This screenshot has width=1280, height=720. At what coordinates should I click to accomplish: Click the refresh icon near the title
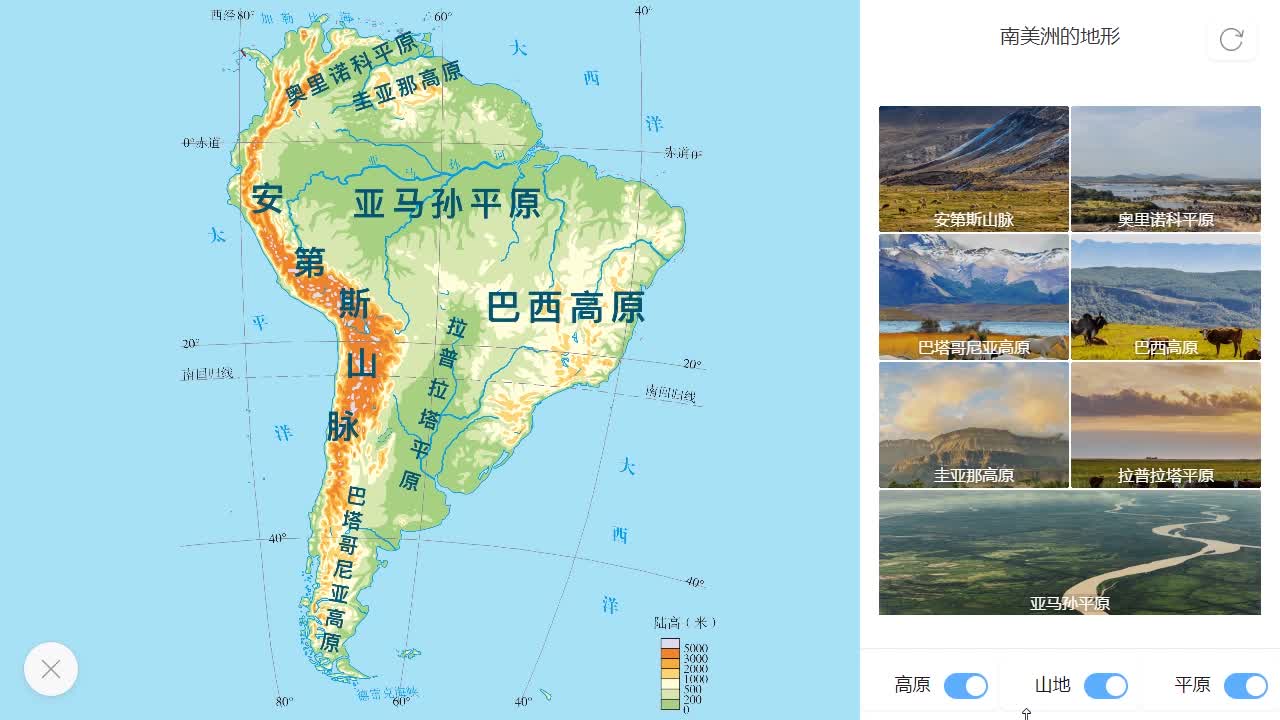1231,39
